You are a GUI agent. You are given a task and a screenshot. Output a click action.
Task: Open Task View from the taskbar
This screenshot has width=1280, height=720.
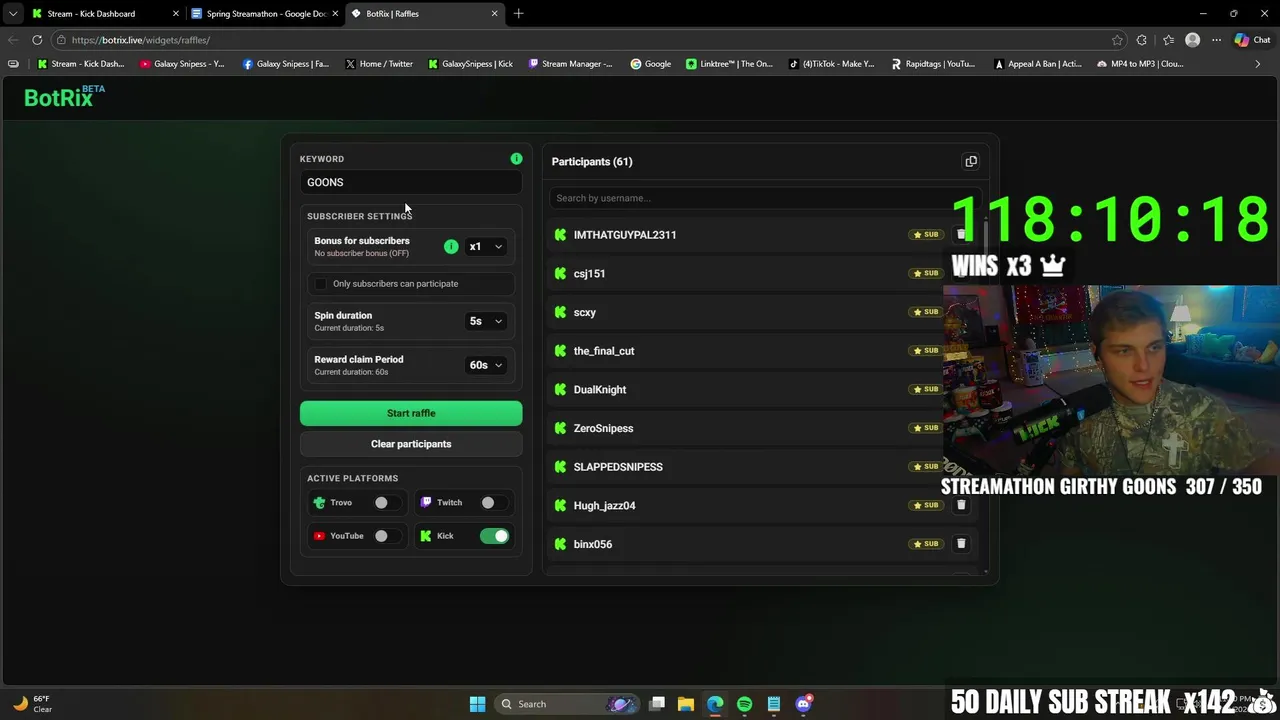coord(657,704)
